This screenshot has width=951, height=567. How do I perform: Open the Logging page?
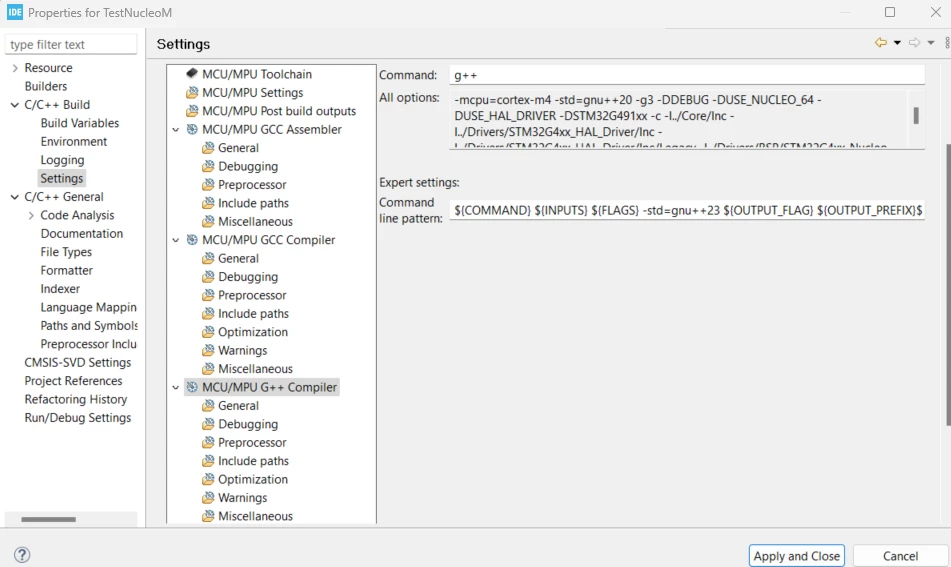click(x=62, y=160)
